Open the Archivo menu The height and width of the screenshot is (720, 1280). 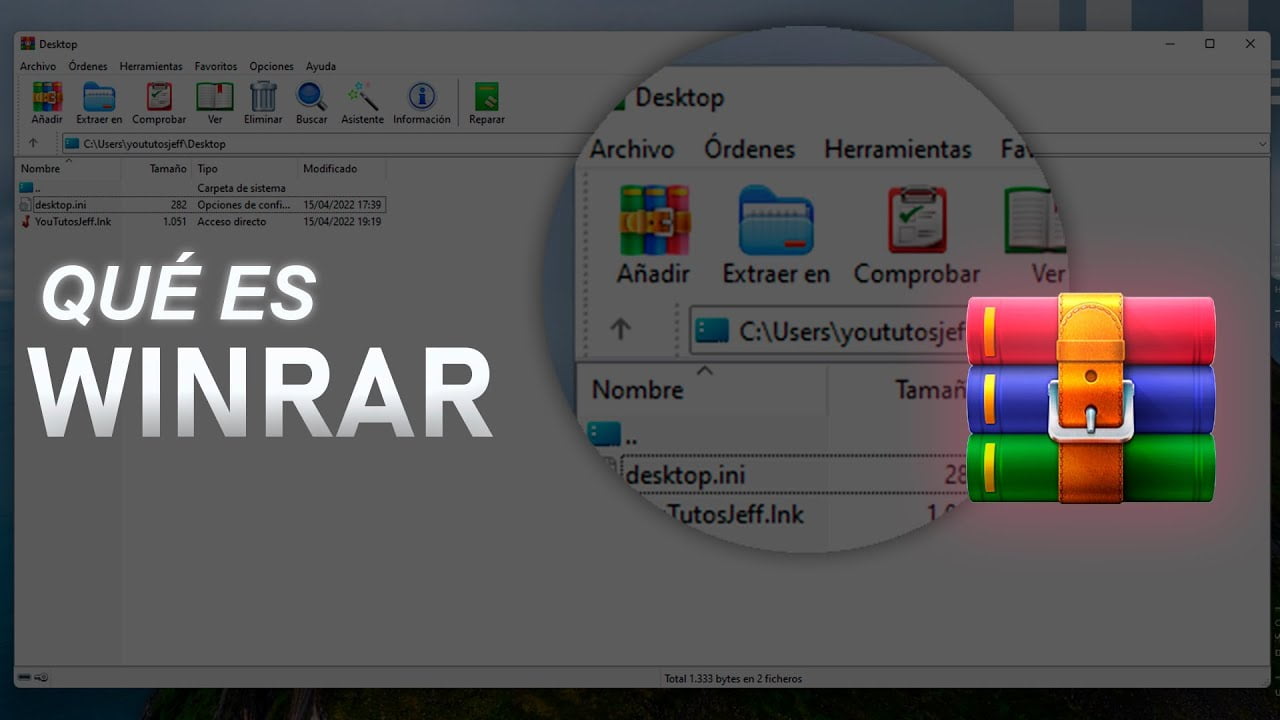click(x=38, y=66)
